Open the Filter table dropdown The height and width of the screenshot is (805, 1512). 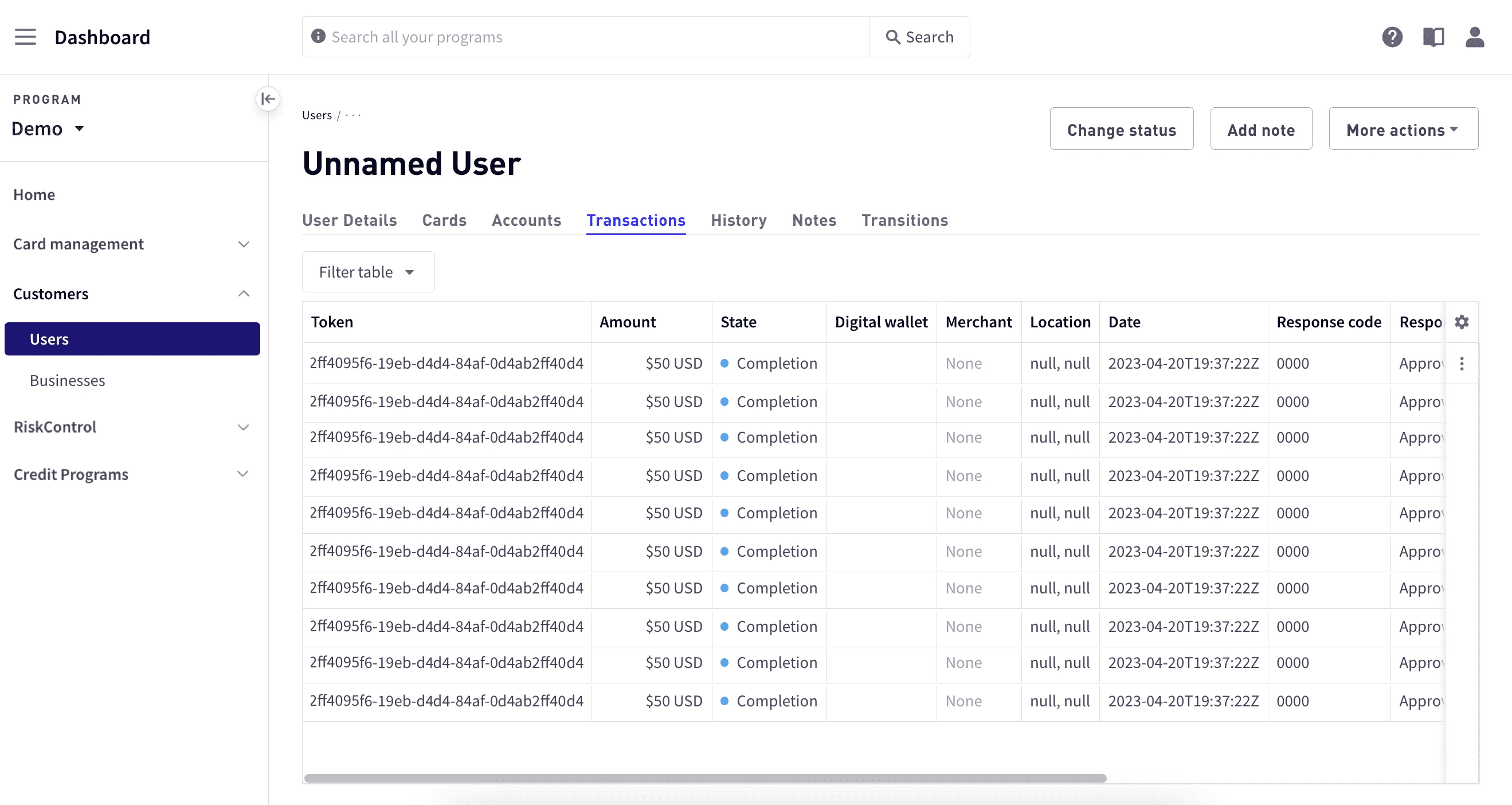(368, 272)
